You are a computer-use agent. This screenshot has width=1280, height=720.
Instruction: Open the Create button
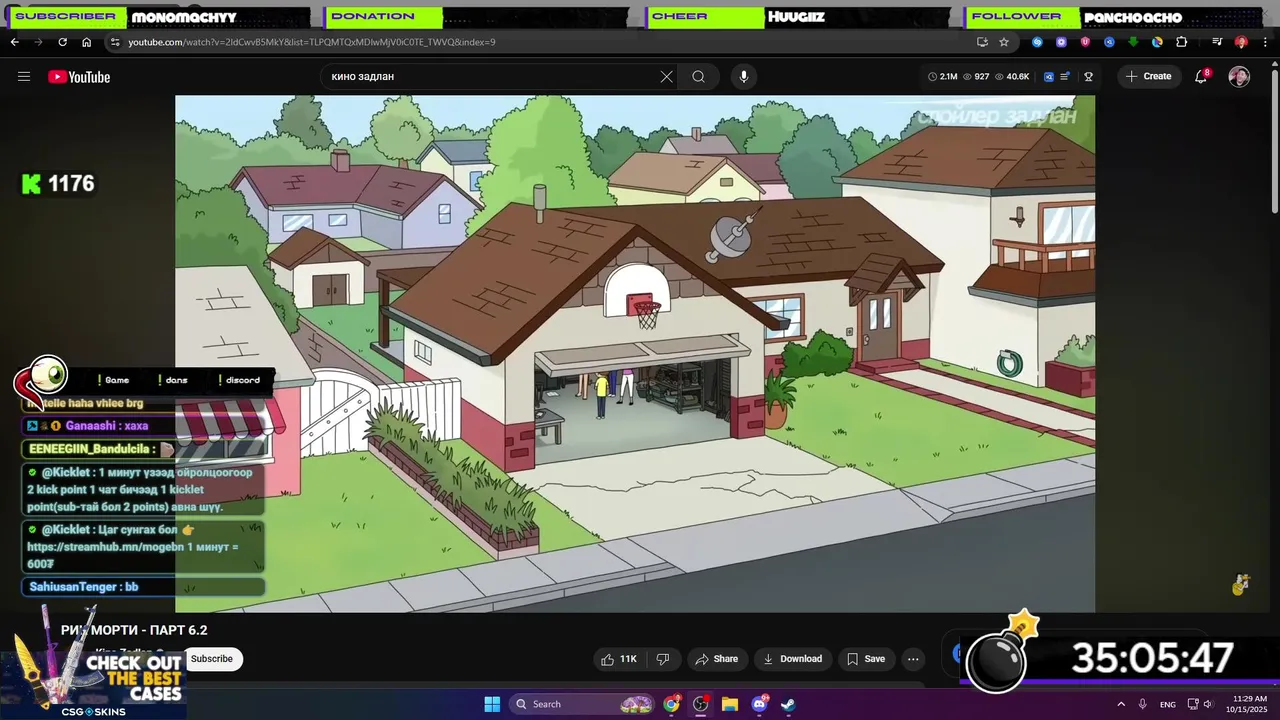(x=1149, y=77)
